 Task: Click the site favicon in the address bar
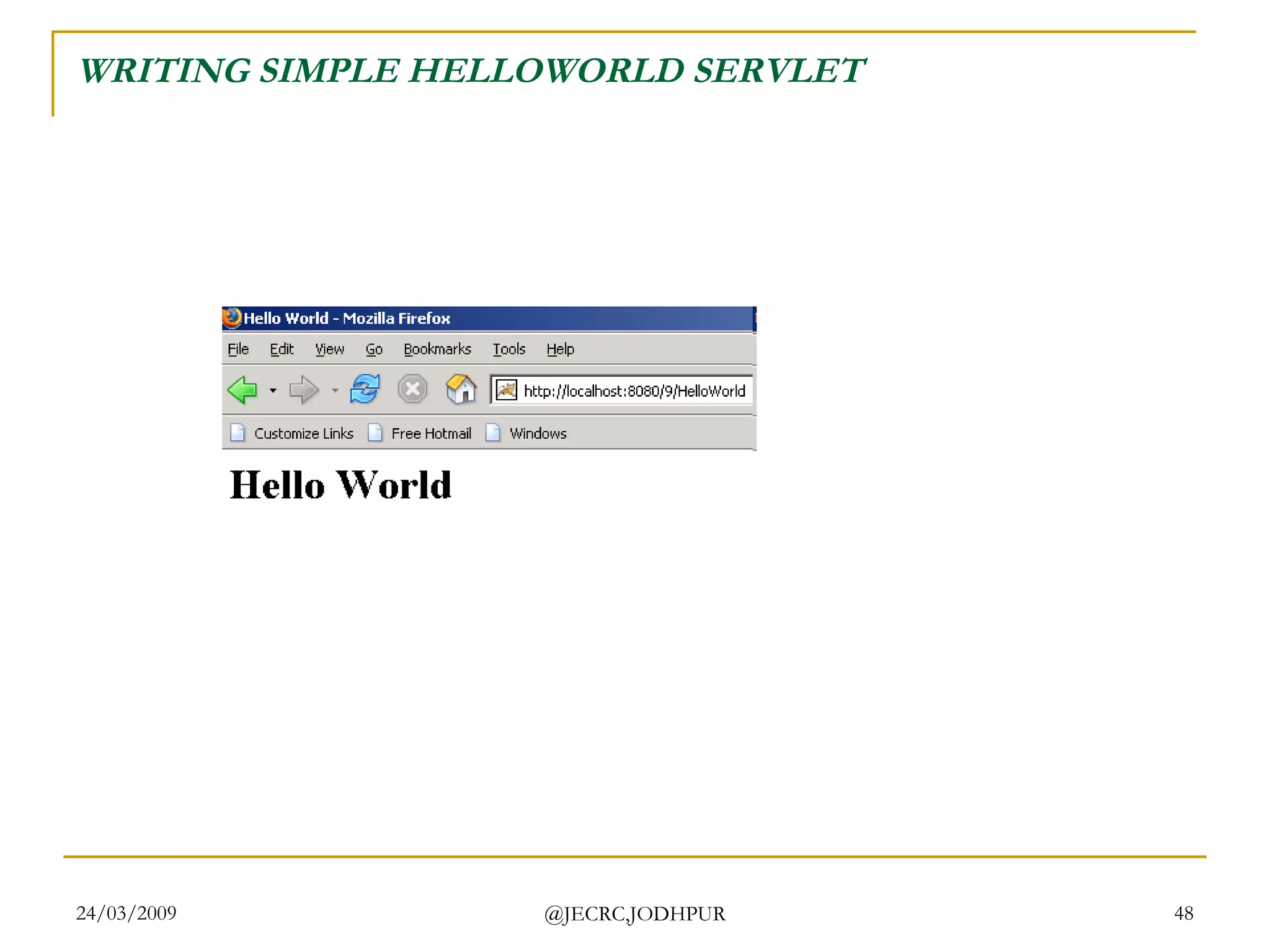[x=507, y=390]
